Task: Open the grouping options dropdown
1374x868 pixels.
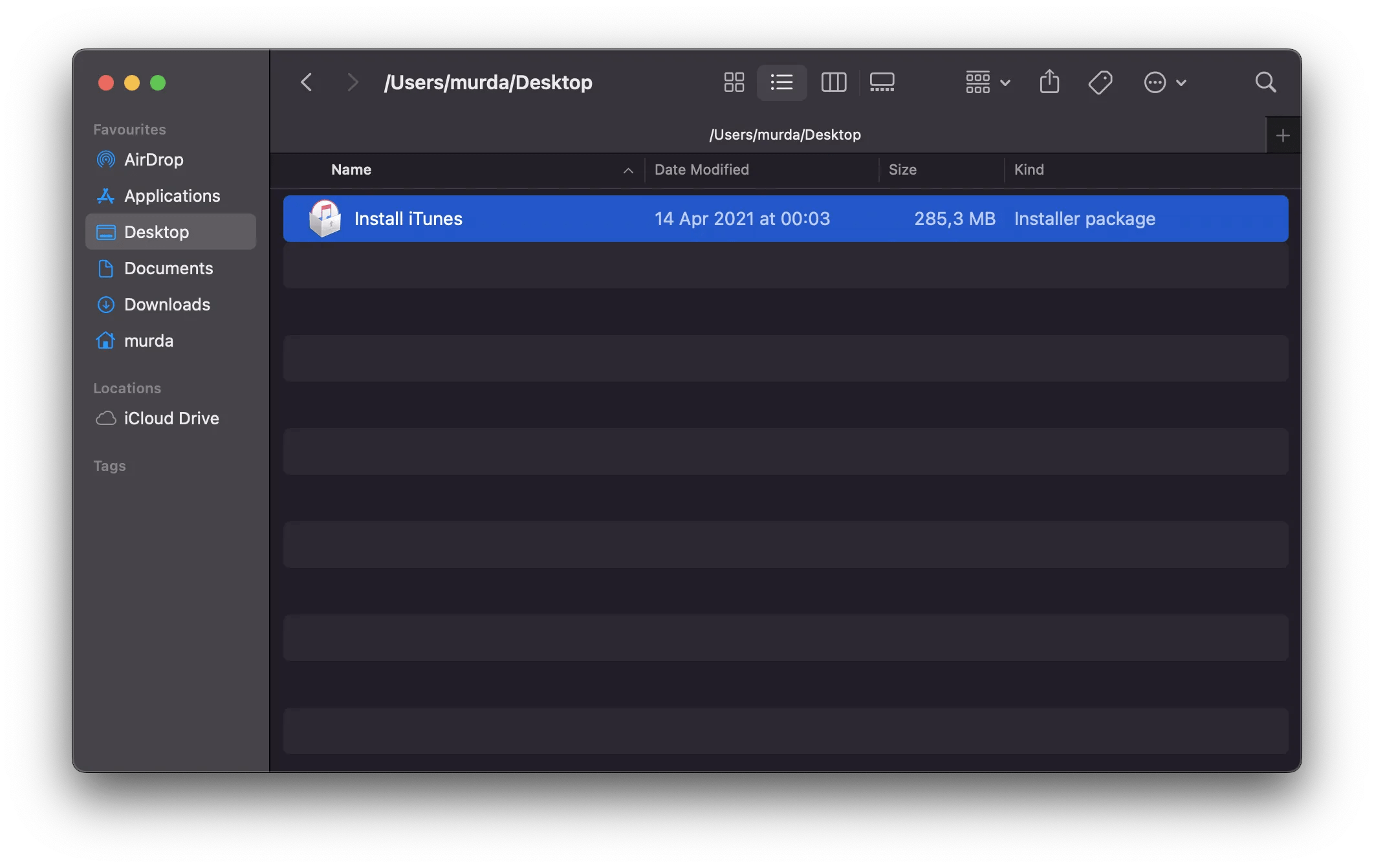Action: pyautogui.click(x=986, y=82)
